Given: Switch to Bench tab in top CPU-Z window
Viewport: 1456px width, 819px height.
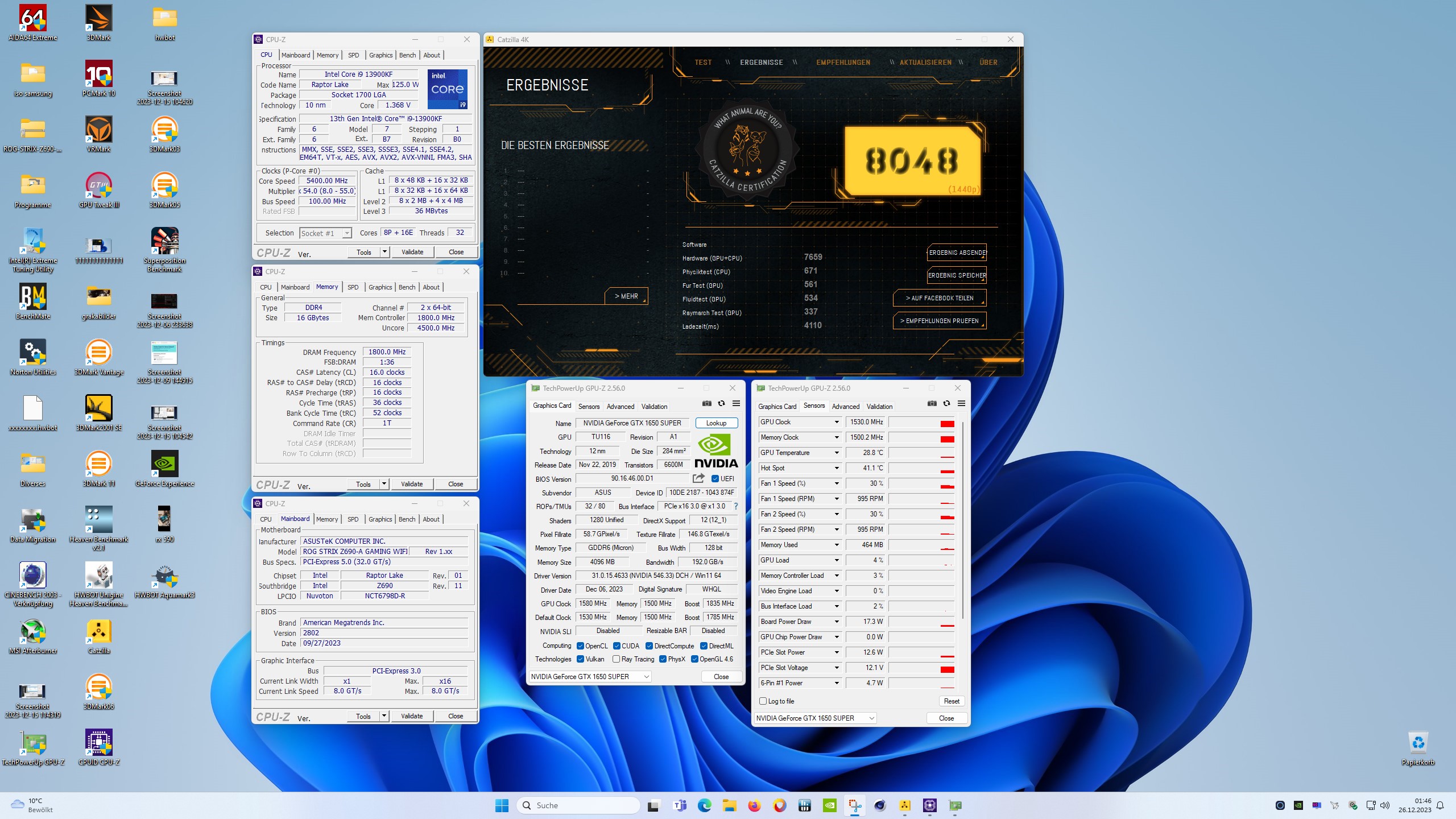Looking at the screenshot, I should coord(407,55).
